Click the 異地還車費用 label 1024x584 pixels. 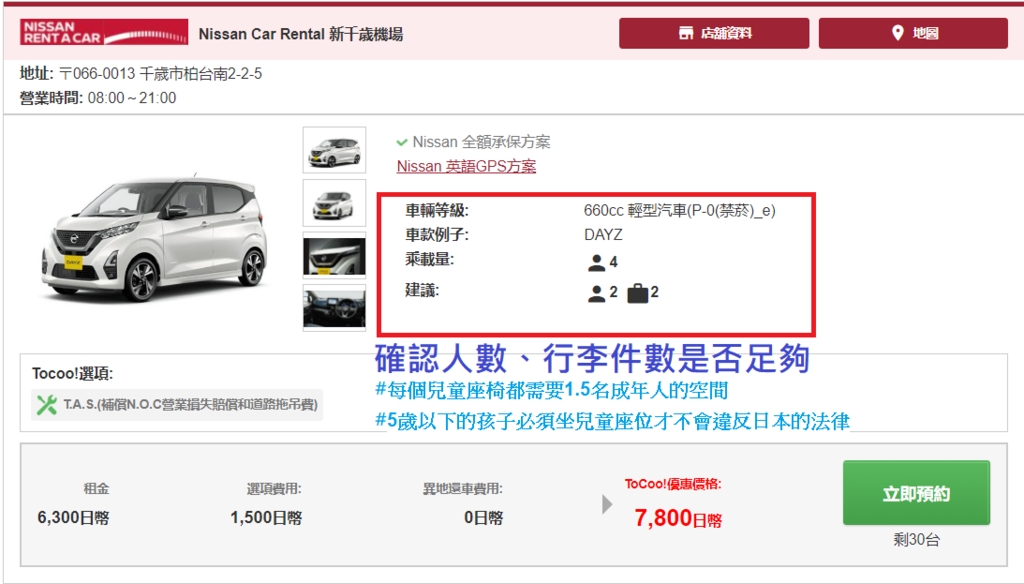[462, 489]
